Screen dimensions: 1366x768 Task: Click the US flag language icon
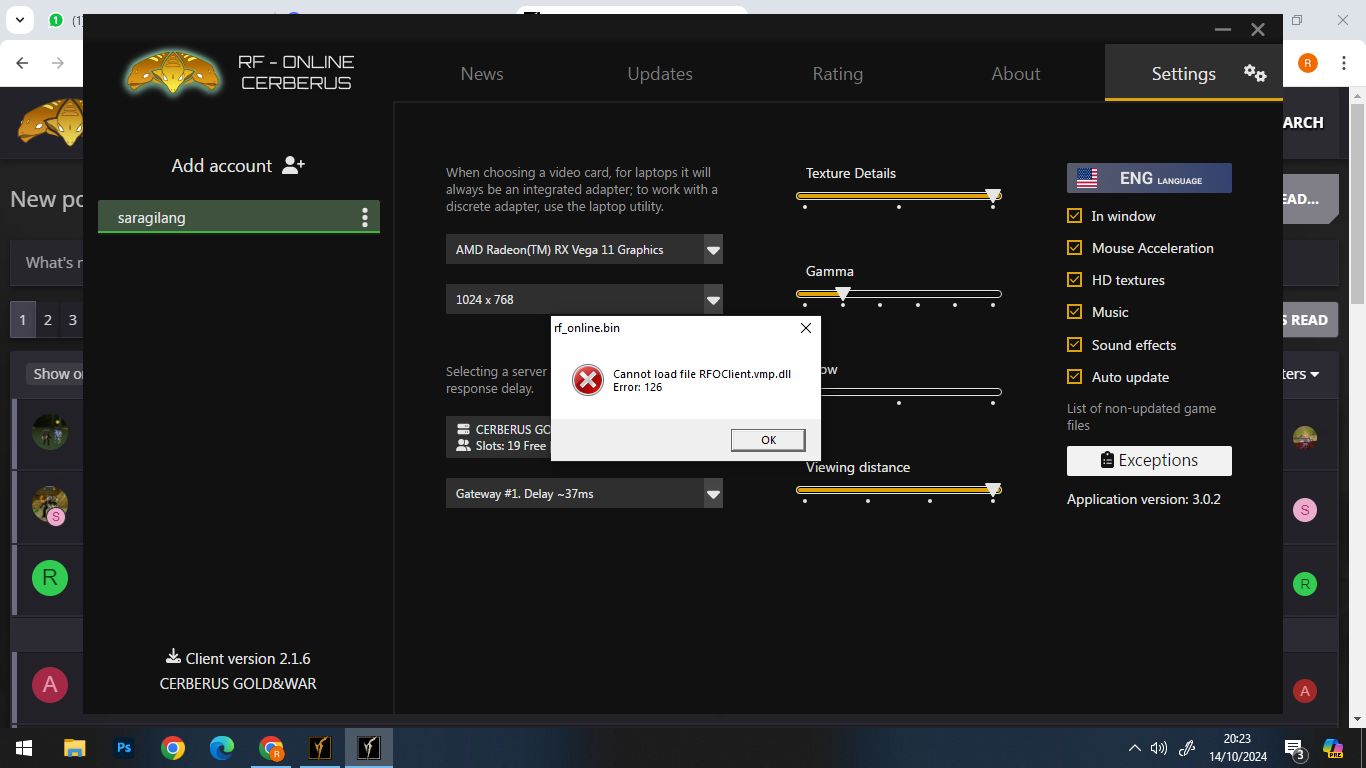[x=1087, y=178]
